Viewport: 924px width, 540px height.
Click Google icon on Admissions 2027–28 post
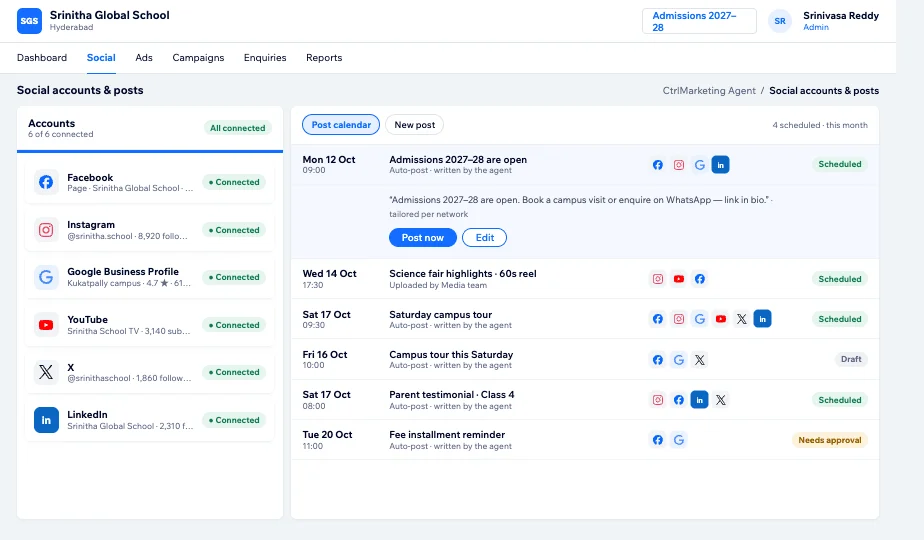[699, 164]
